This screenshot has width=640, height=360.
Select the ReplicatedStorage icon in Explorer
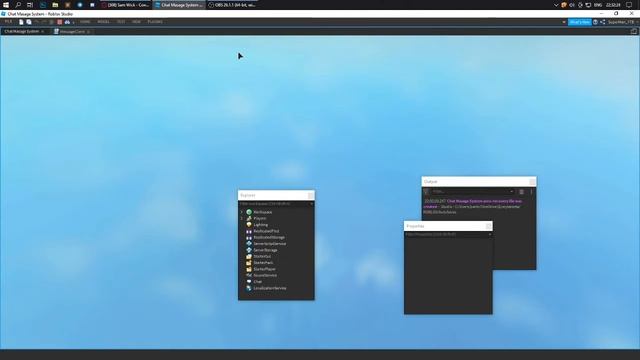pos(249,238)
